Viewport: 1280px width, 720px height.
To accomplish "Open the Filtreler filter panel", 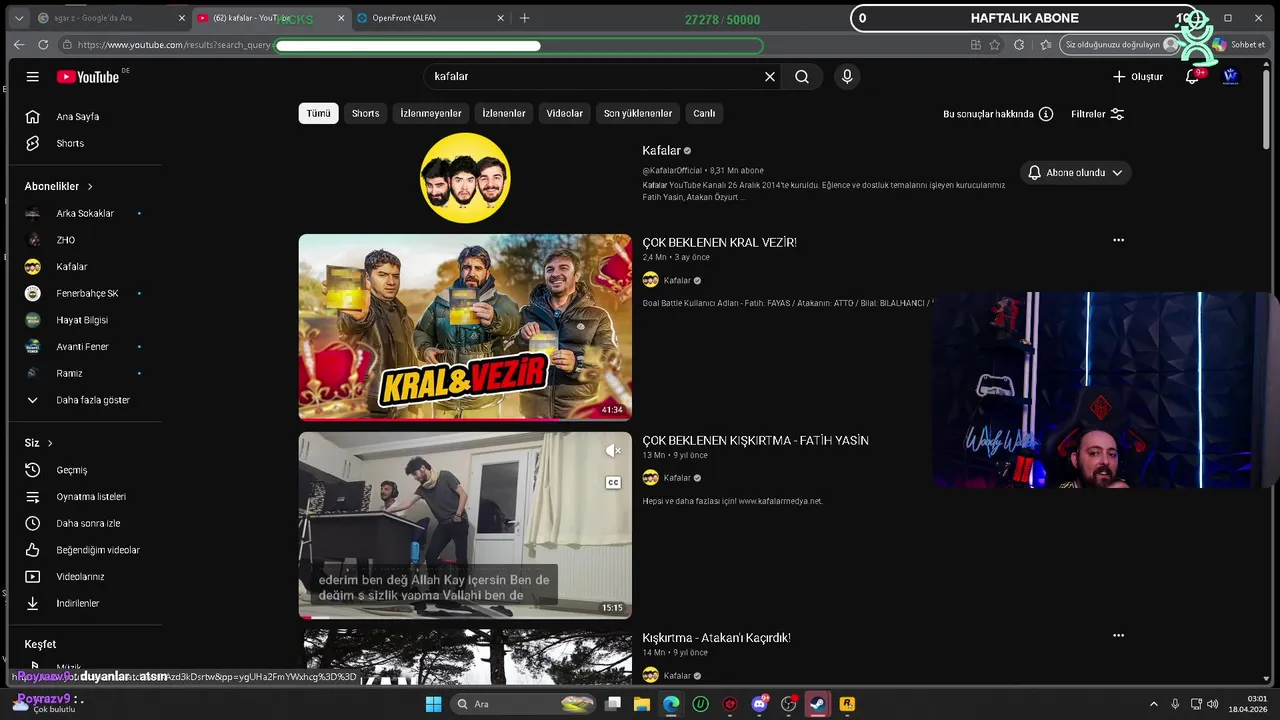I will [1098, 114].
